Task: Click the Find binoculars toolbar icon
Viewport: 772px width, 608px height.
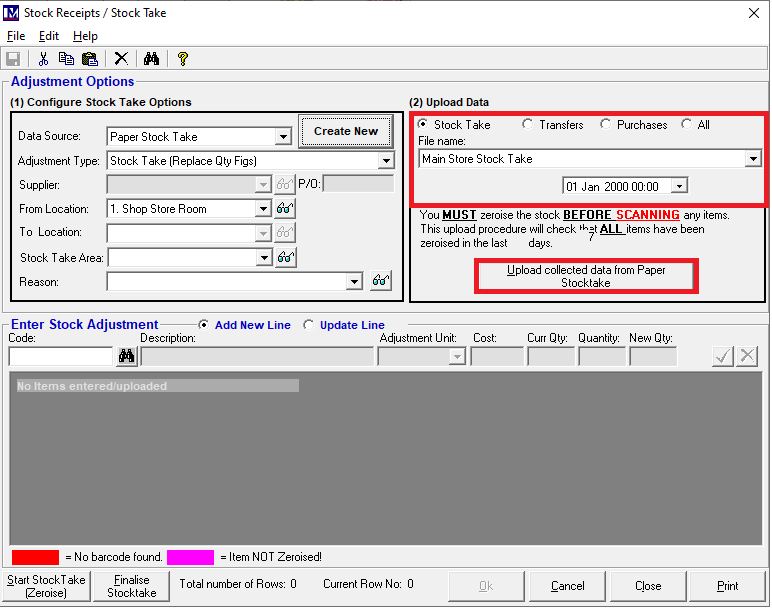Action: (x=151, y=59)
